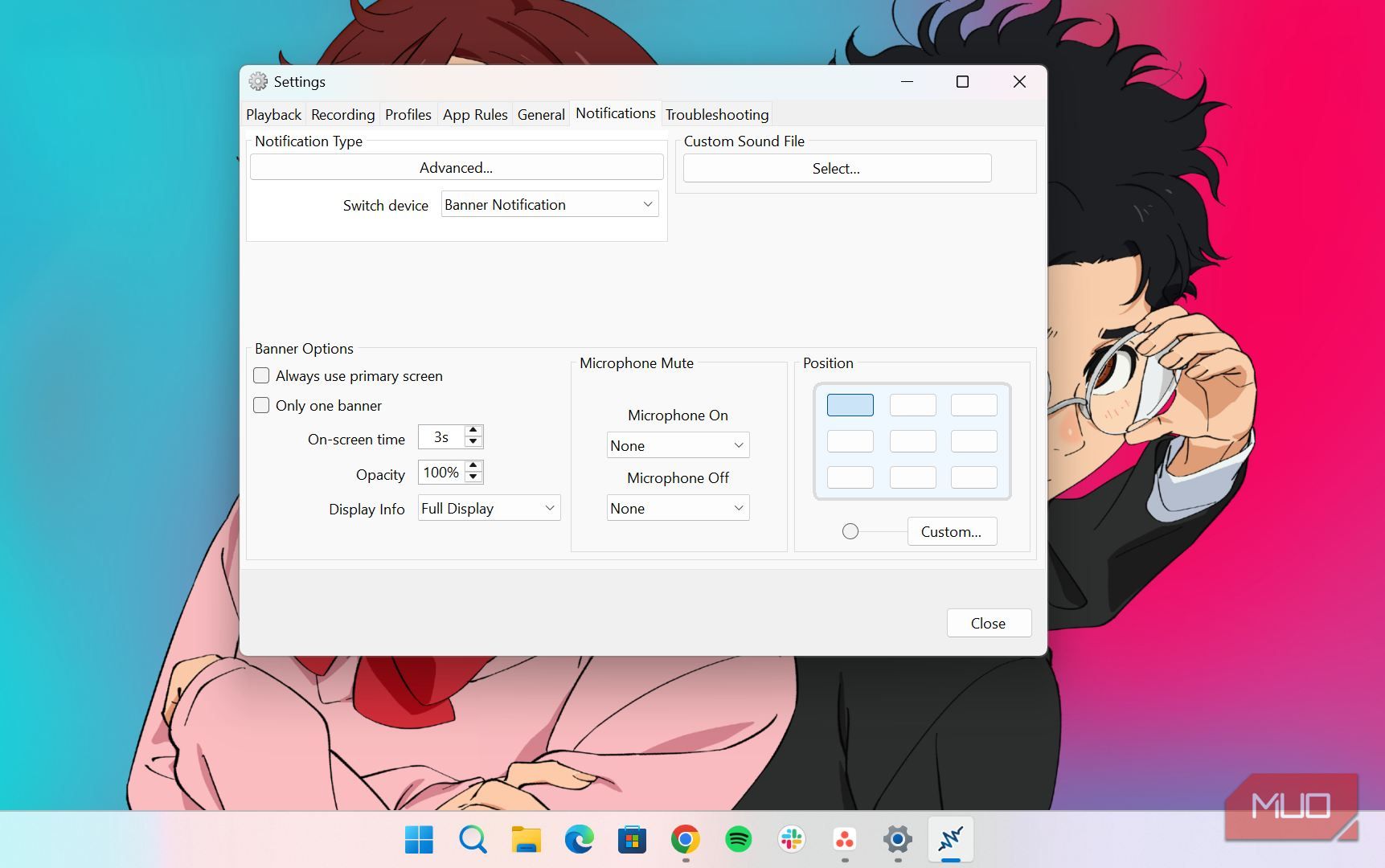Open the Microphone Off dropdown

tap(678, 508)
